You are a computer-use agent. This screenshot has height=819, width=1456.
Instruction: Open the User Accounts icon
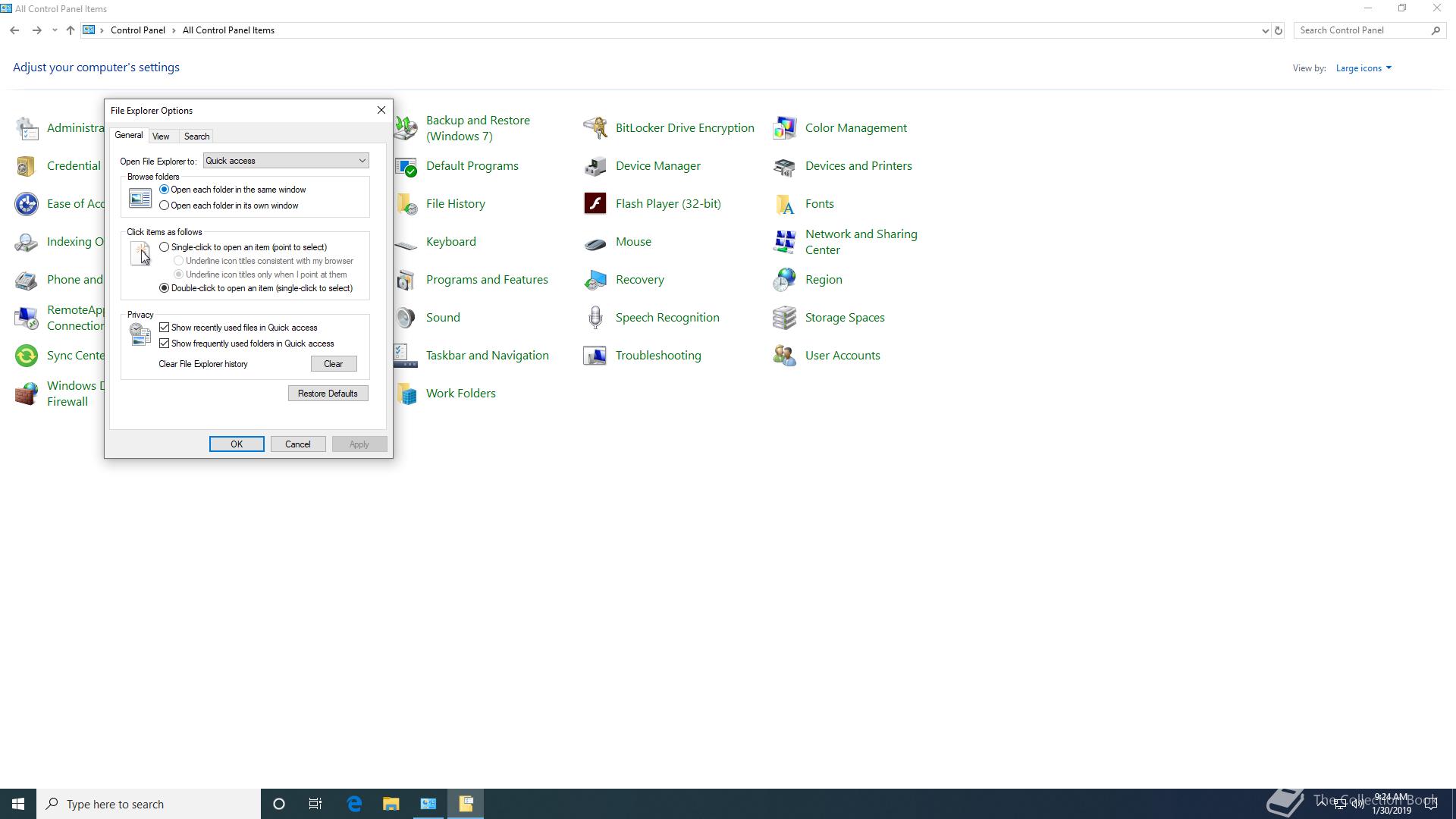coord(785,356)
